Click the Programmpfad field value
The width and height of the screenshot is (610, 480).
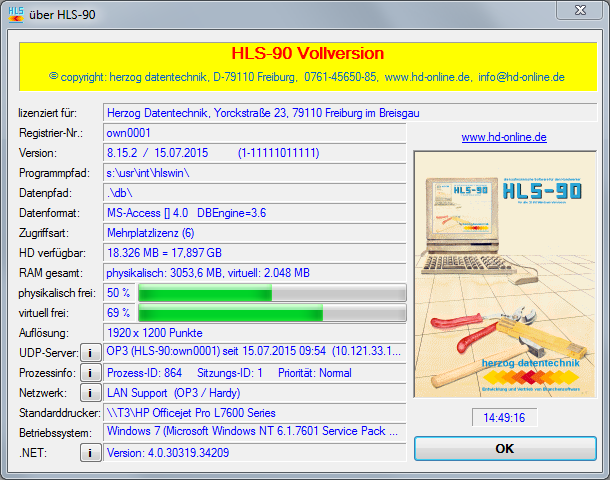click(255, 173)
